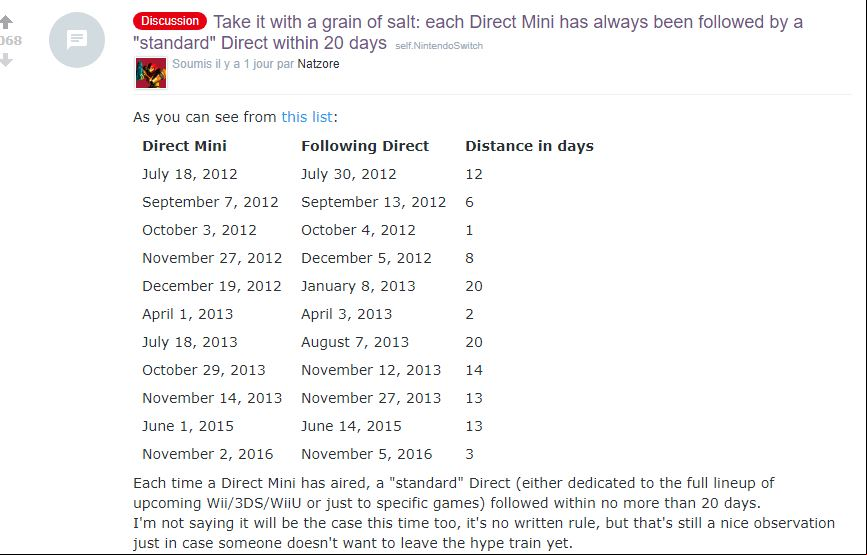Viewport: 867px width, 555px height.
Task: Click the 'Direct Mini' column header
Action: point(184,146)
